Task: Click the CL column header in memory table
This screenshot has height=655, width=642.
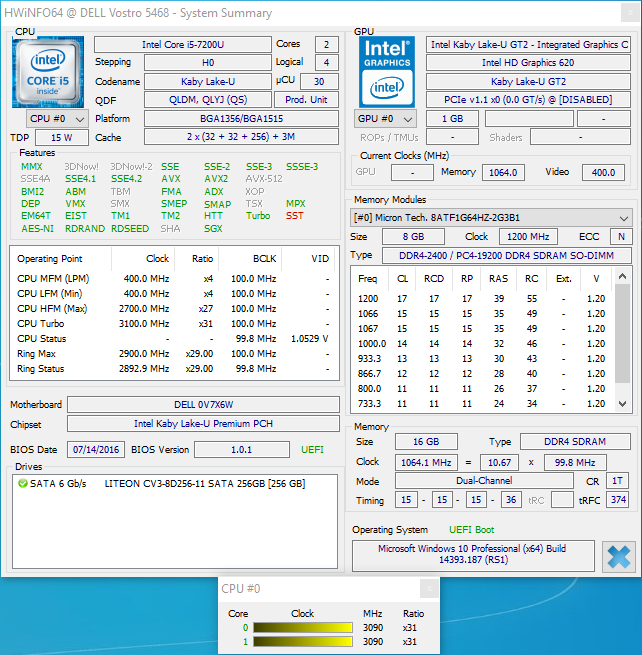Action: [x=403, y=279]
